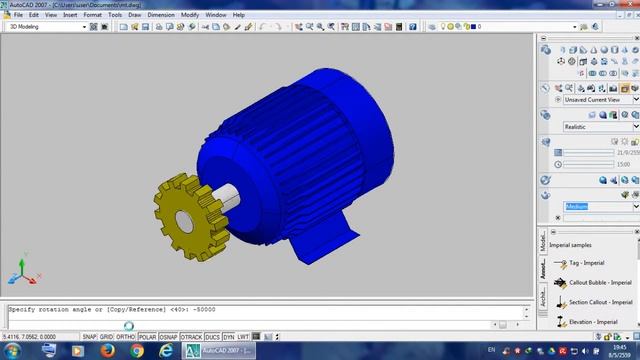Click the Pan realtime toolbar icon

click(x=299, y=27)
